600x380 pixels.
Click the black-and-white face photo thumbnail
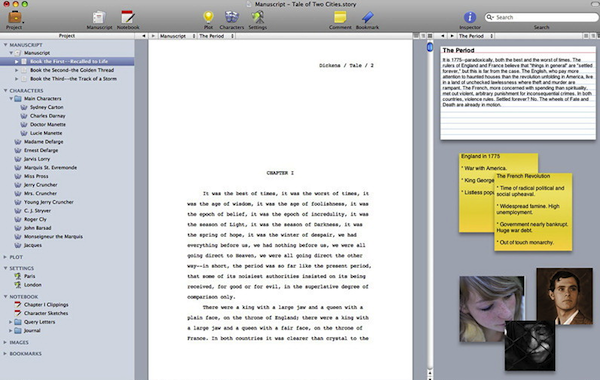530,346
